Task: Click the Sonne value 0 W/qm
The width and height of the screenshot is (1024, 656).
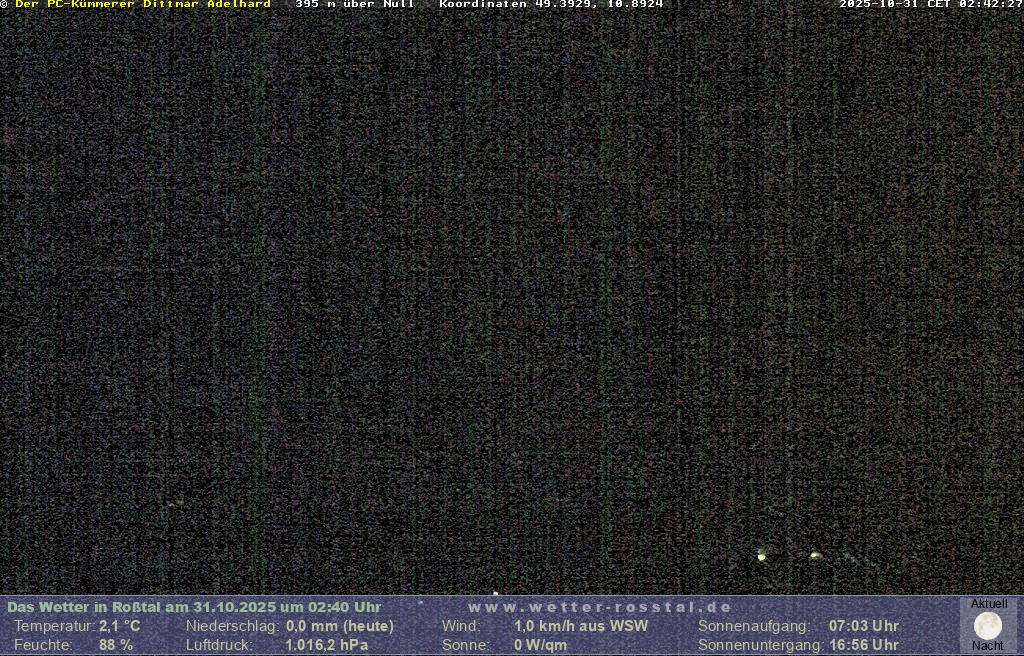Action: [x=540, y=645]
